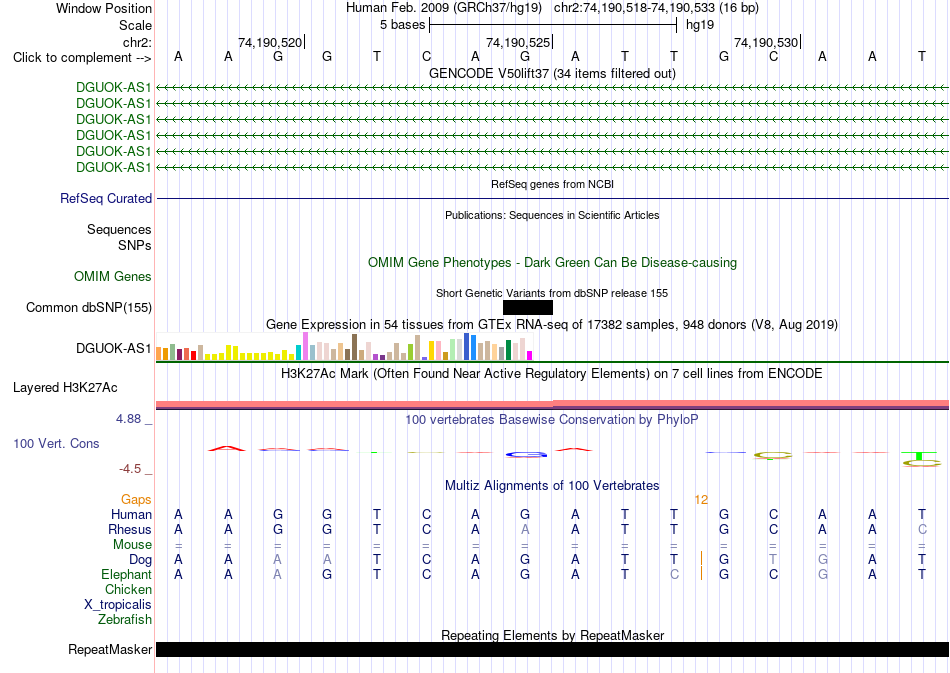Select the Zebrafish alignment row label
950x673 pixels.
click(x=125, y=620)
